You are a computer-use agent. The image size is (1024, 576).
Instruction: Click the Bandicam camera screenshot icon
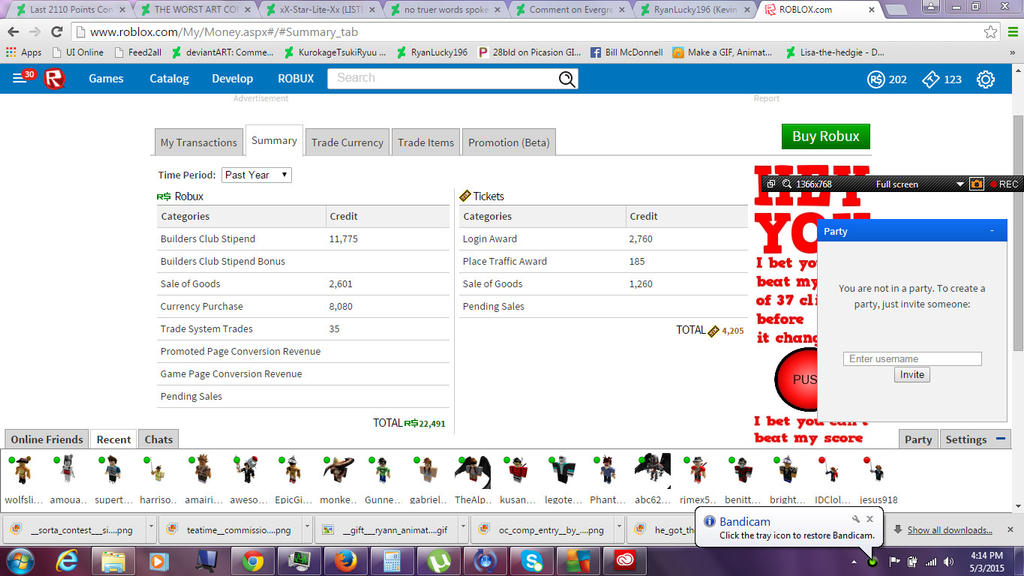[976, 184]
